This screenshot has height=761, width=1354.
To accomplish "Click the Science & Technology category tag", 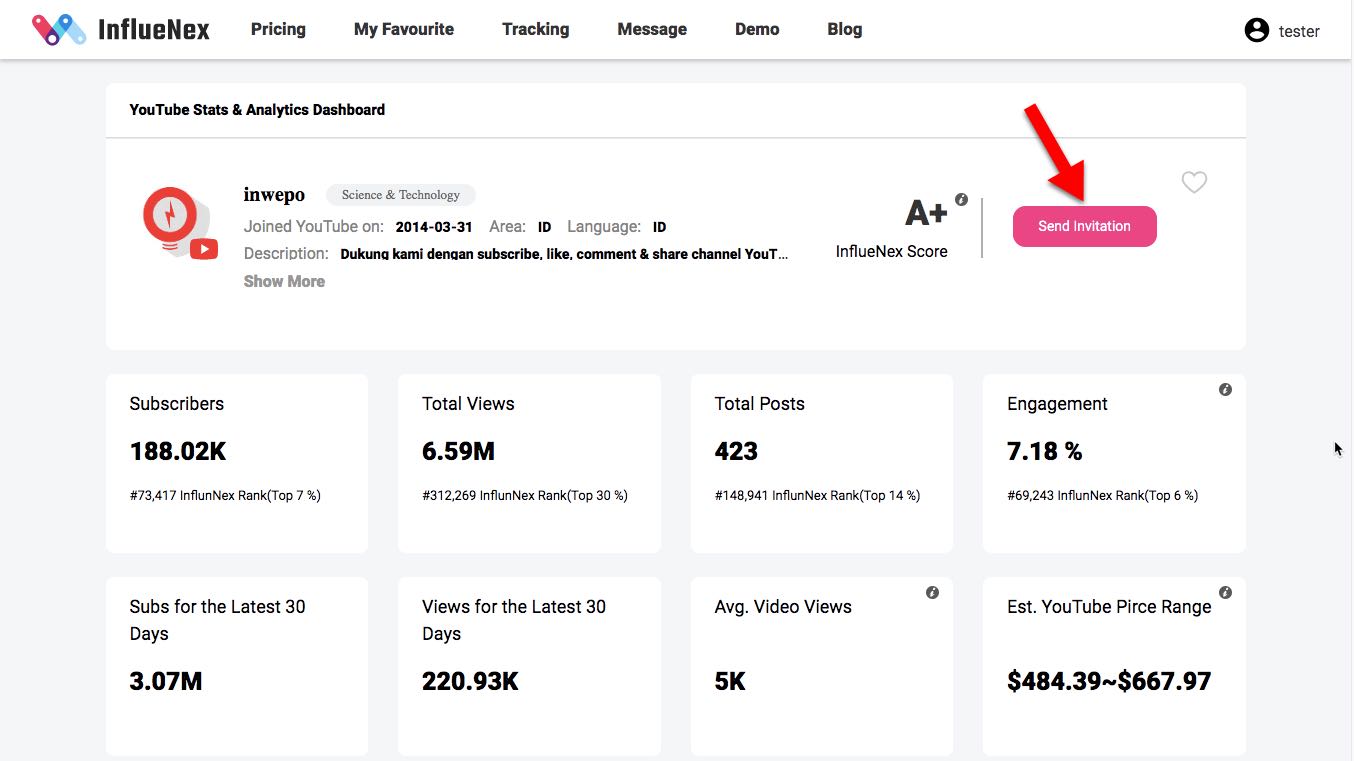I will point(401,195).
